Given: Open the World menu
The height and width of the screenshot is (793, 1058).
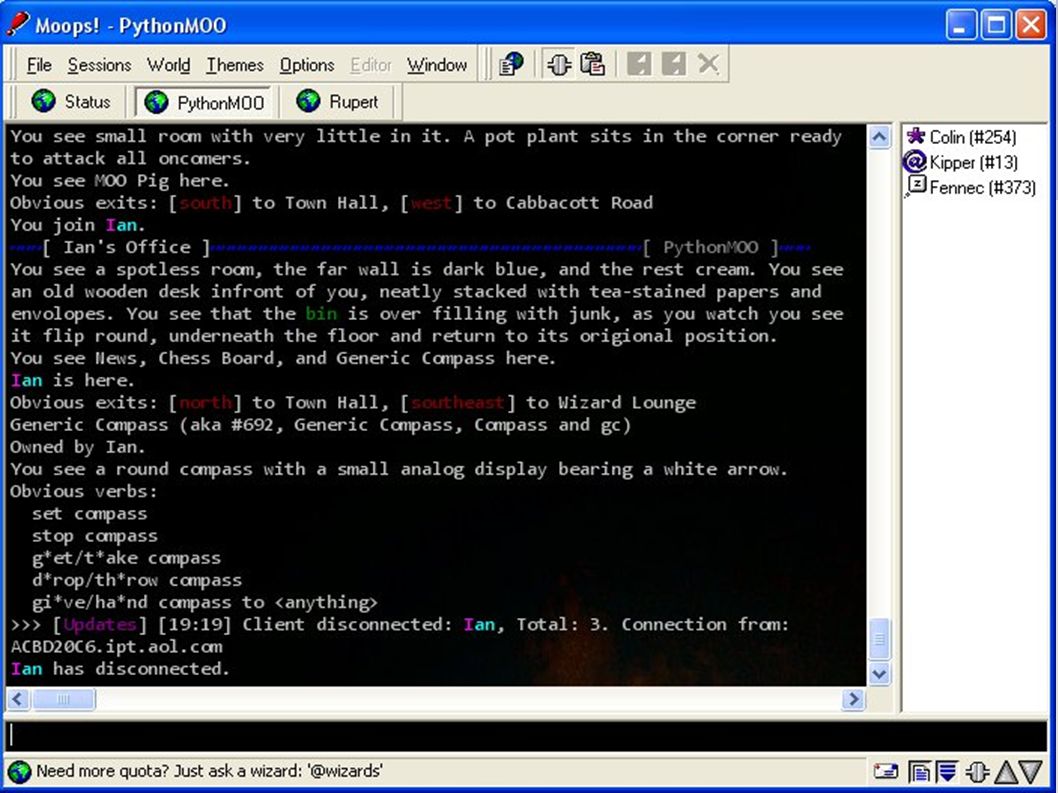Looking at the screenshot, I should tap(168, 65).
